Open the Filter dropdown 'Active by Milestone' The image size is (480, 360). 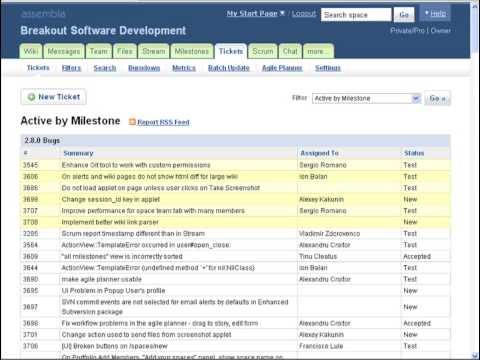pos(366,98)
